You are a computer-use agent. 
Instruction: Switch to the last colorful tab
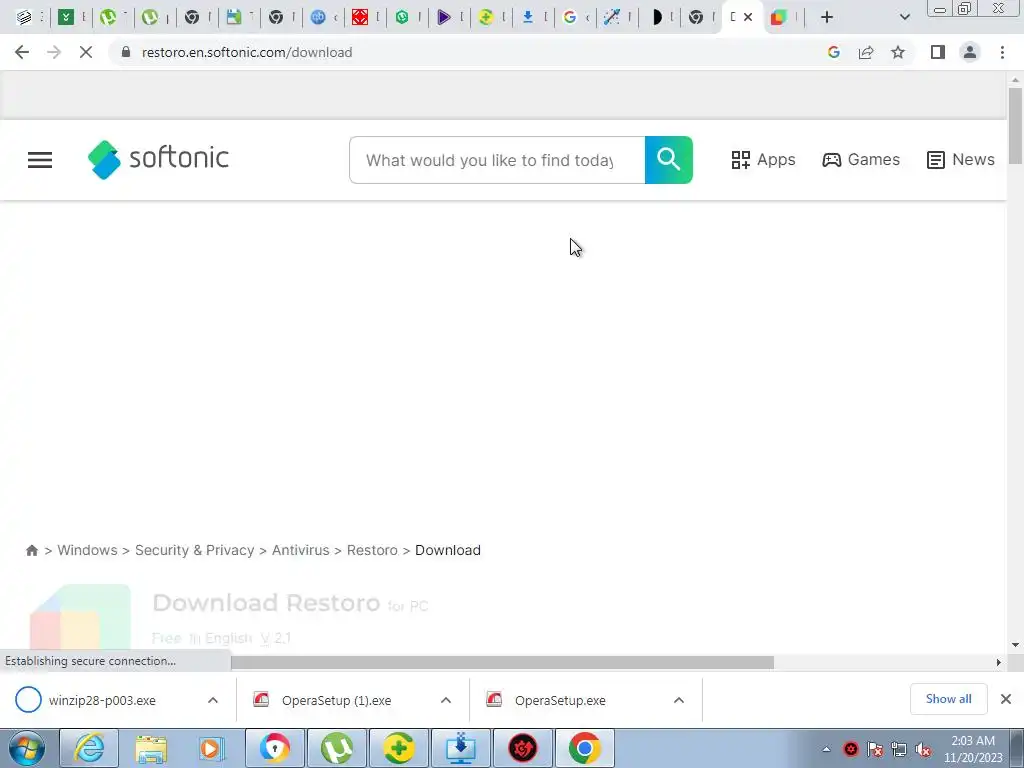coord(778,17)
